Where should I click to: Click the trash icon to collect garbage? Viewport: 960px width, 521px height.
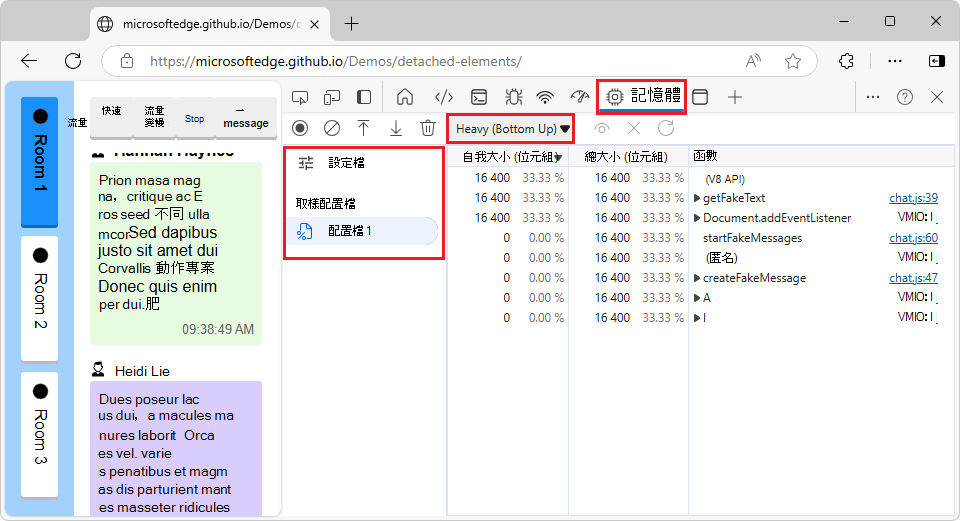pos(427,128)
